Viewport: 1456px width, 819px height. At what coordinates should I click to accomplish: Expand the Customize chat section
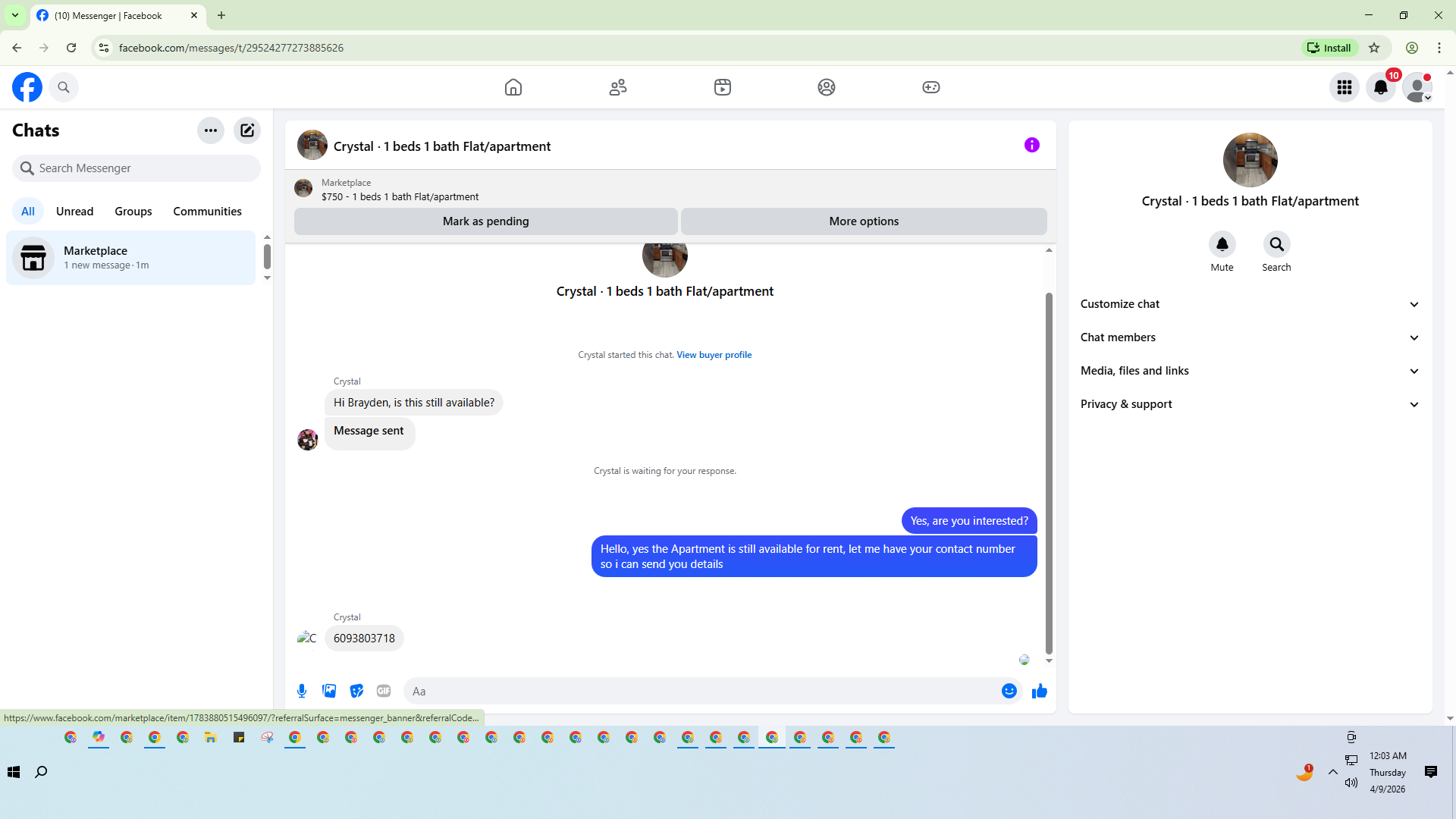[1250, 304]
